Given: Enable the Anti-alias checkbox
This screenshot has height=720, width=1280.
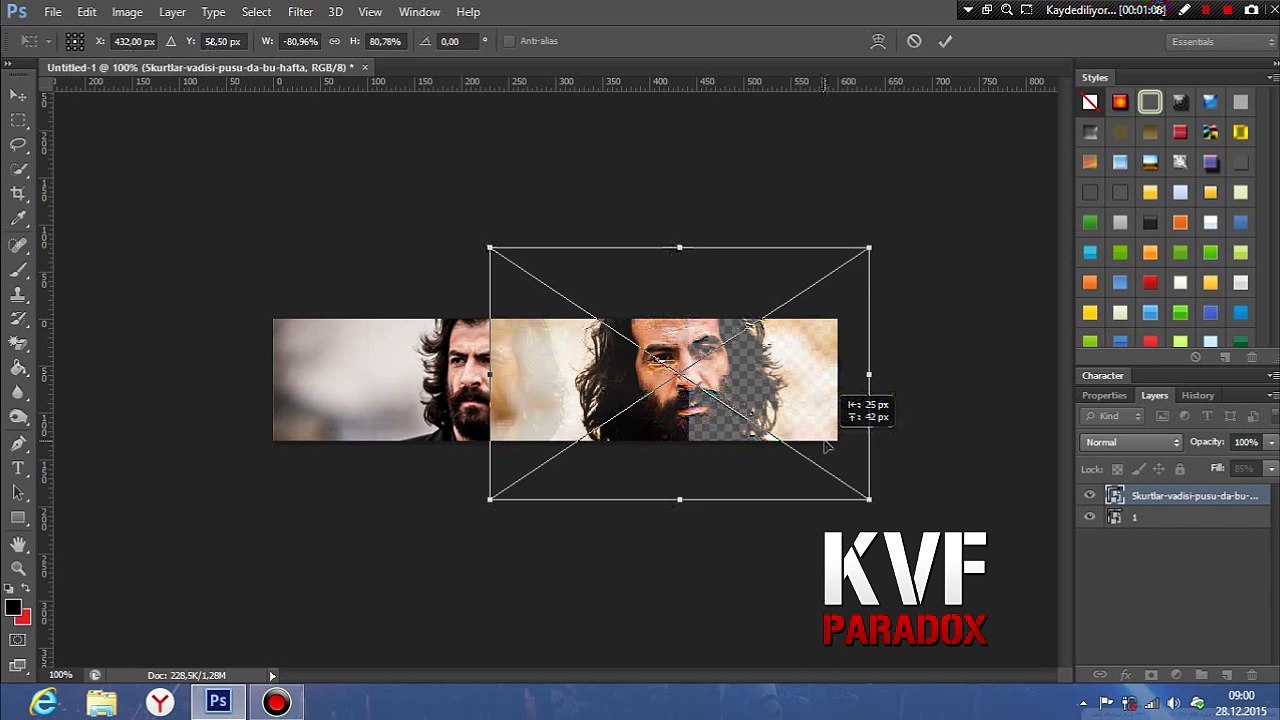Looking at the screenshot, I should click(509, 41).
